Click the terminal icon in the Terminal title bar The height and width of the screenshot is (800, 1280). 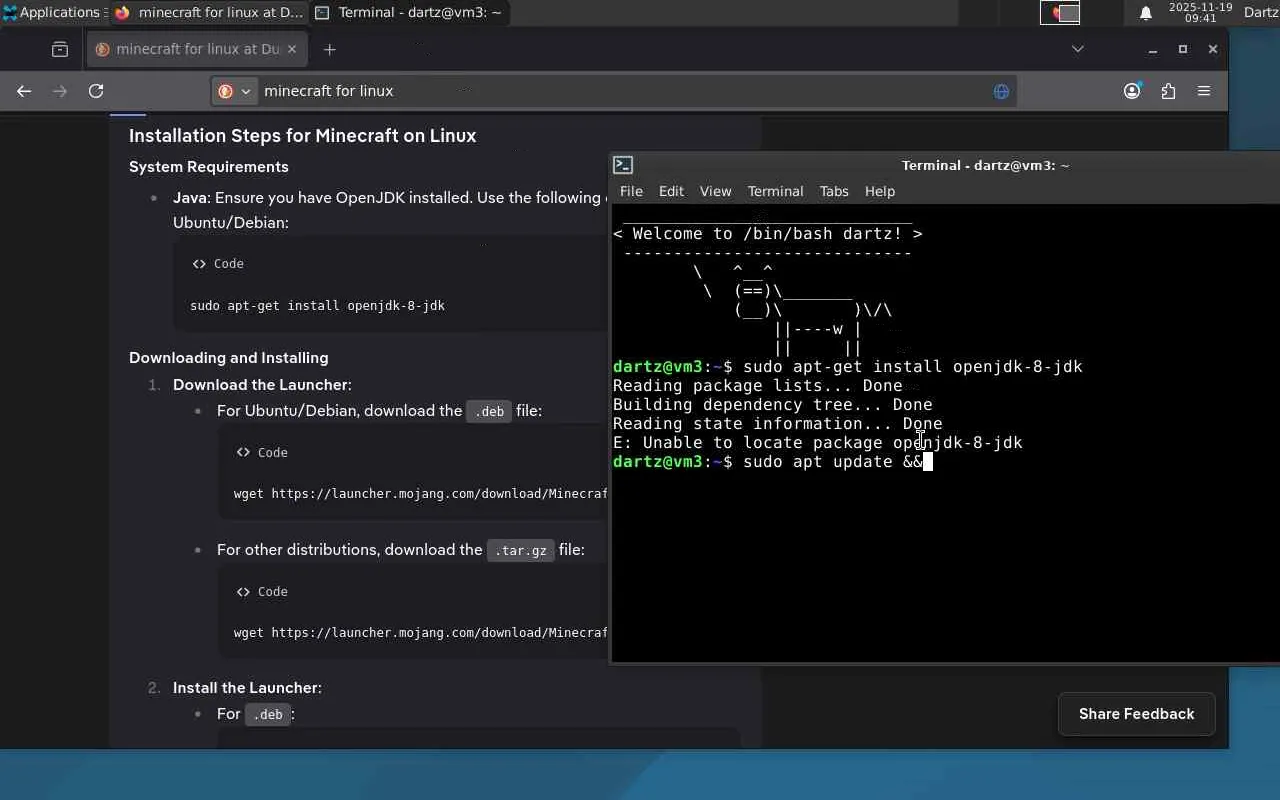(x=623, y=165)
